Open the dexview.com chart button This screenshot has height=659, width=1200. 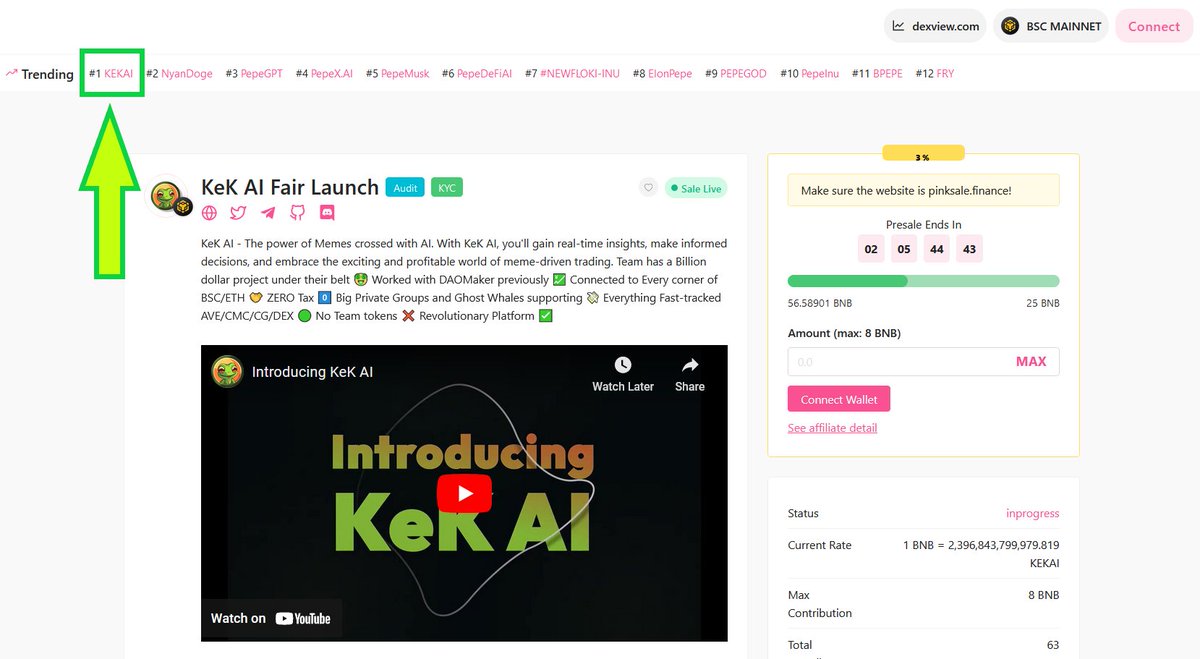935,26
